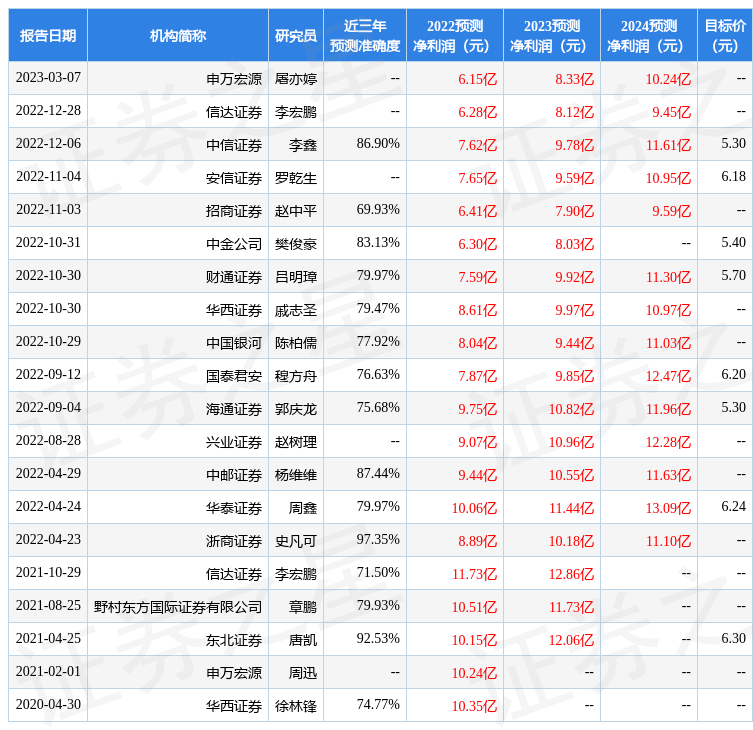Click institution 招商证券
Viewport: 753px width, 730px height.
[234, 211]
